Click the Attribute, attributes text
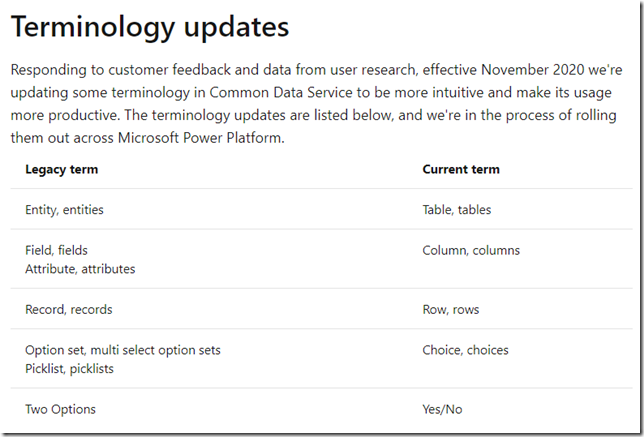 80,269
